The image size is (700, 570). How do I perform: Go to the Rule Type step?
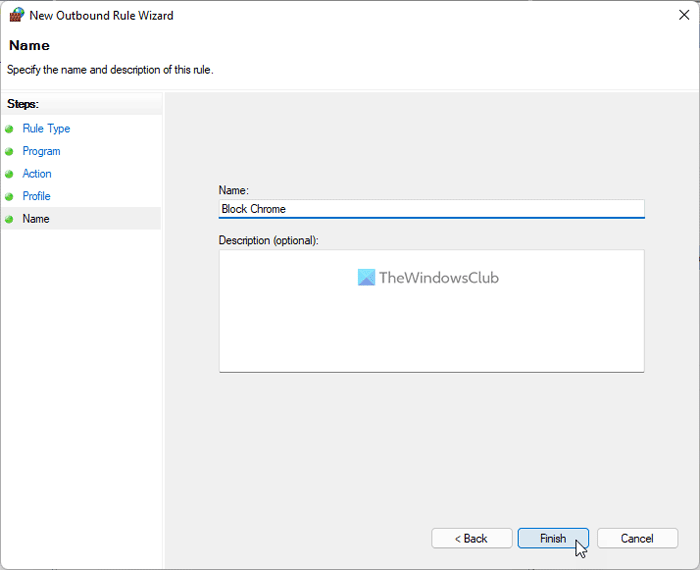pyautogui.click(x=46, y=129)
